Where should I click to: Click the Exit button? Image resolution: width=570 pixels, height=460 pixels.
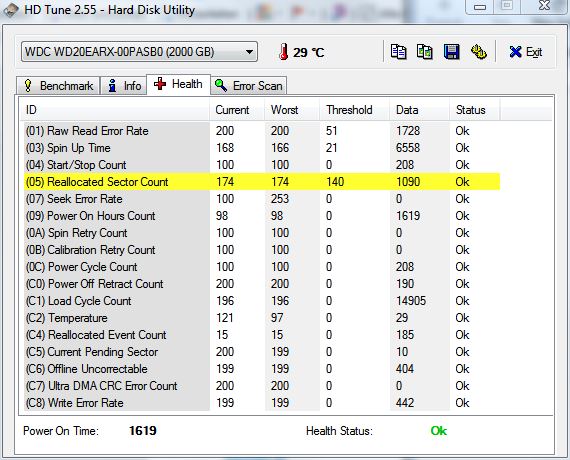click(x=526, y=52)
